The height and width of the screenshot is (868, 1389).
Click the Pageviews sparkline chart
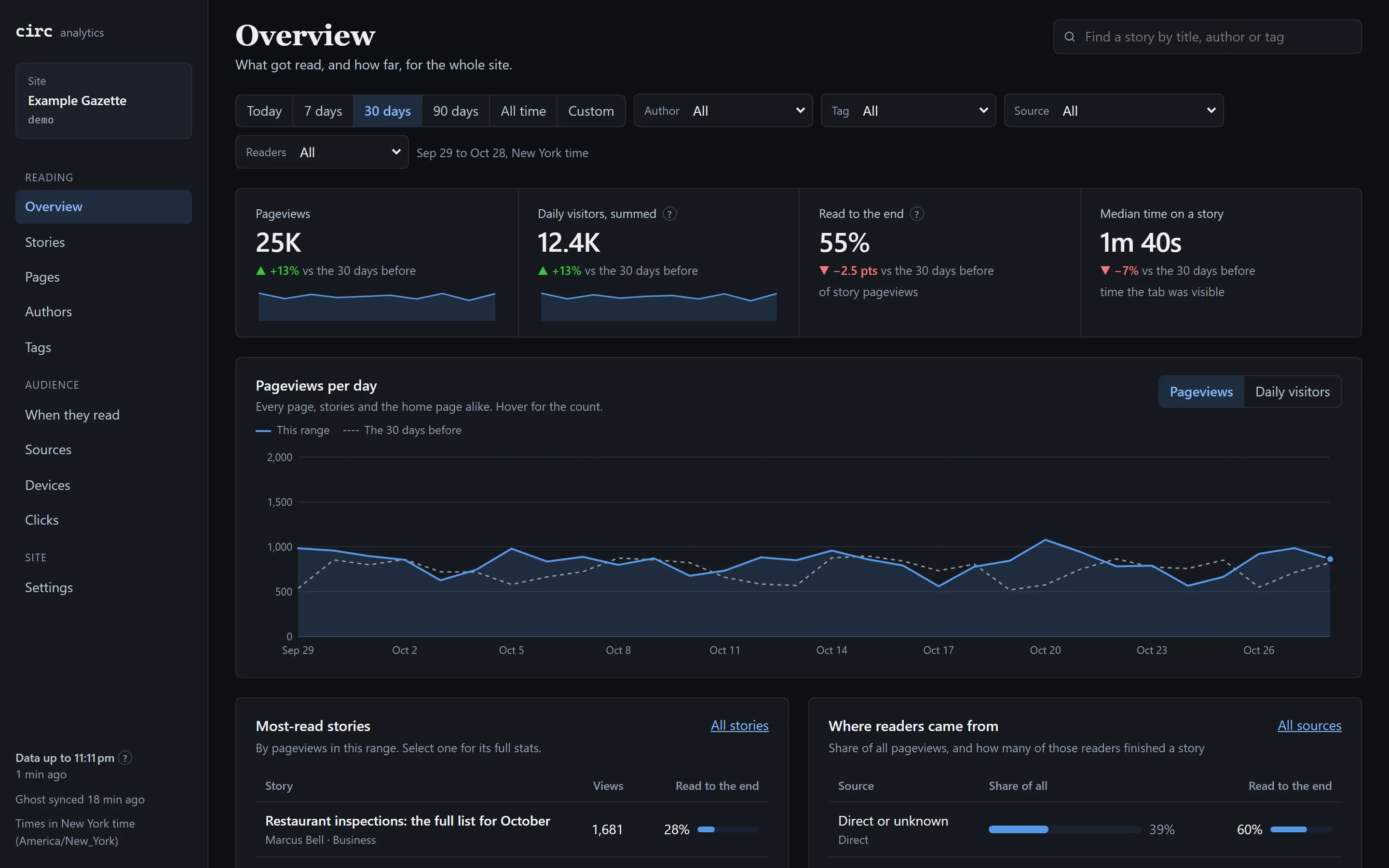tap(377, 306)
